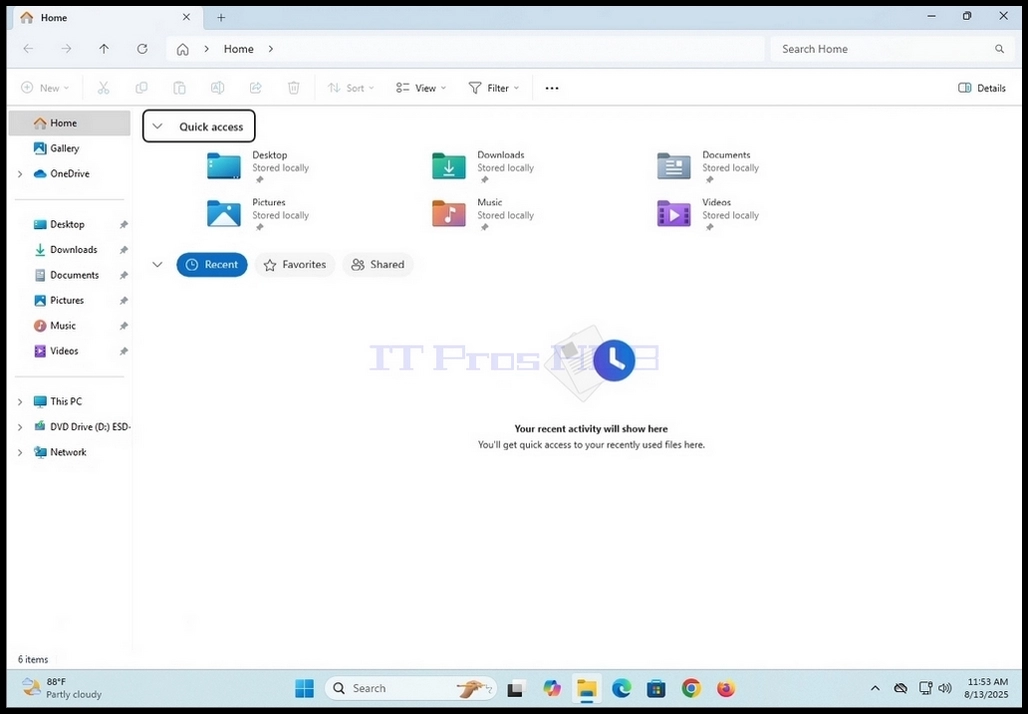Expand DVD Drive (D:) node
1028x714 pixels.
pos(20,427)
